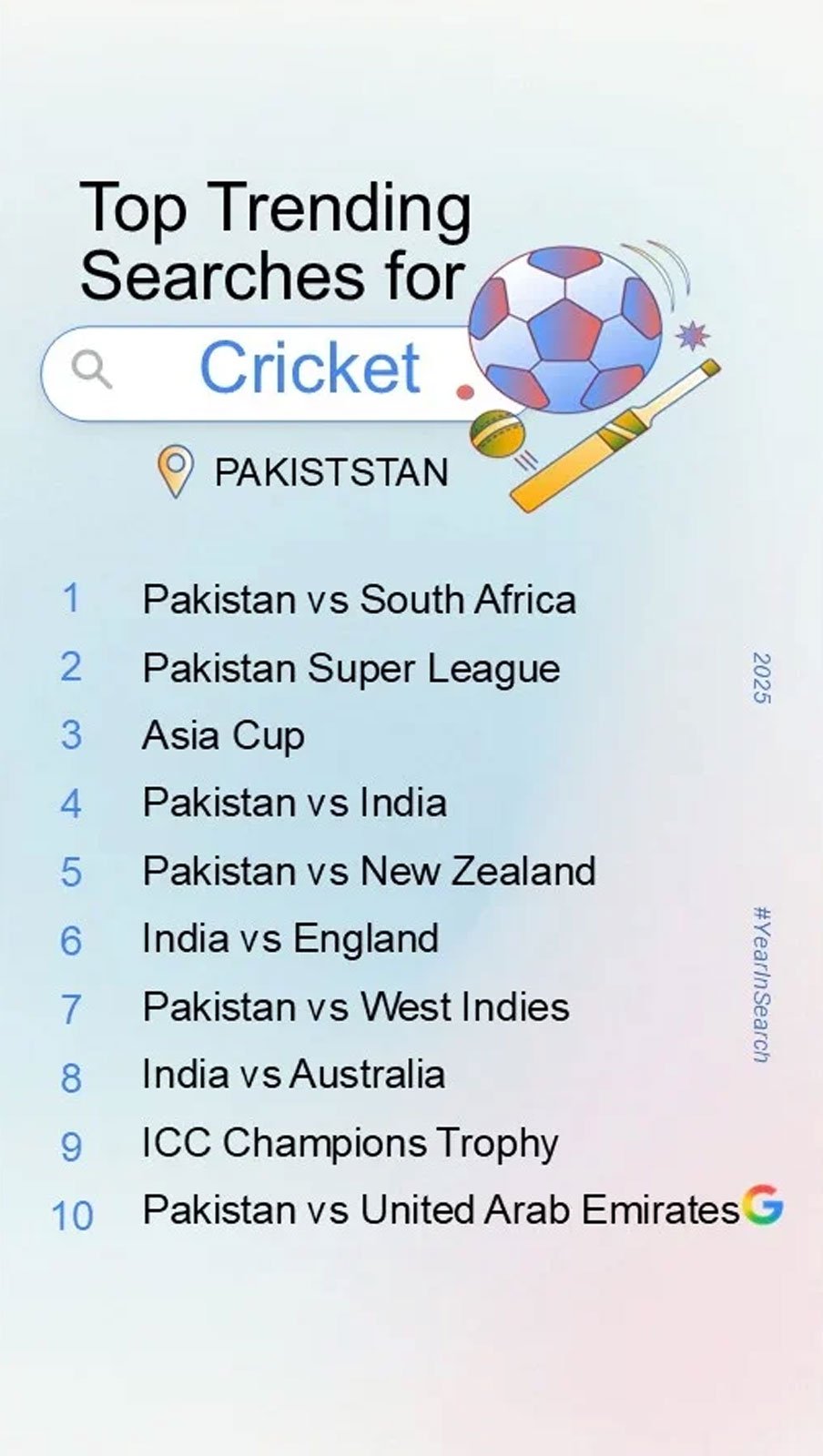Click the Google G logo

click(761, 1206)
